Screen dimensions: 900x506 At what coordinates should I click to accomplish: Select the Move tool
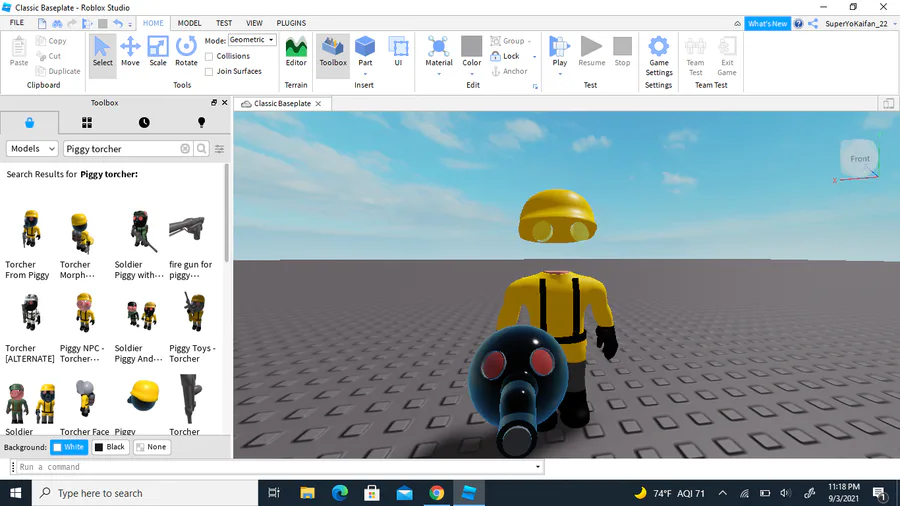click(130, 52)
